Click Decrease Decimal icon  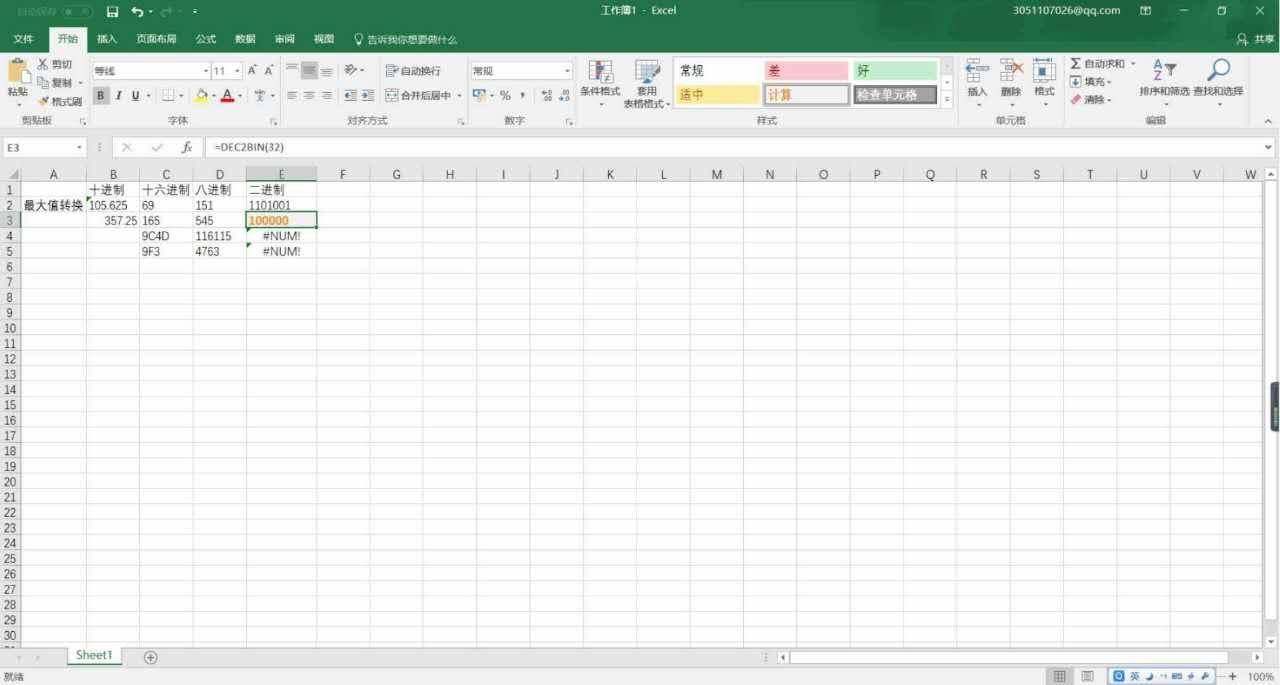[565, 96]
